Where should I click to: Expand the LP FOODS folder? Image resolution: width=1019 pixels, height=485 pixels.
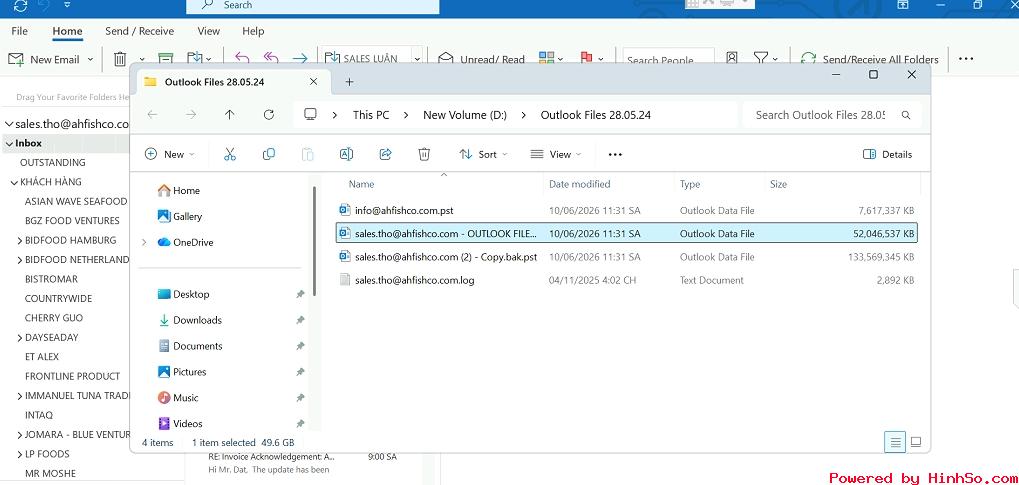point(19,454)
